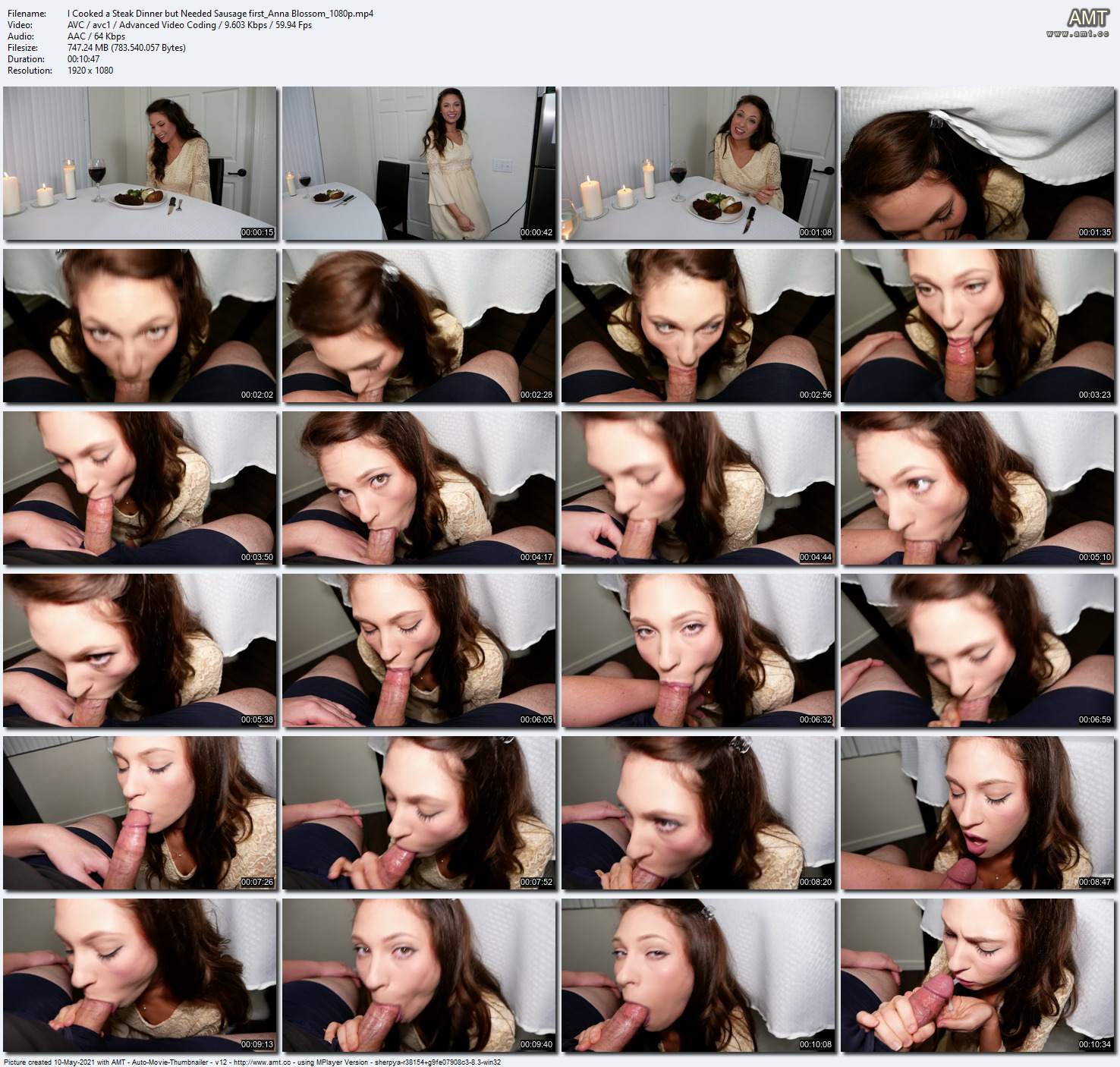1120x1067 pixels.
Task: Click the 00:10:34 timestamp label
Action: click(1095, 1045)
